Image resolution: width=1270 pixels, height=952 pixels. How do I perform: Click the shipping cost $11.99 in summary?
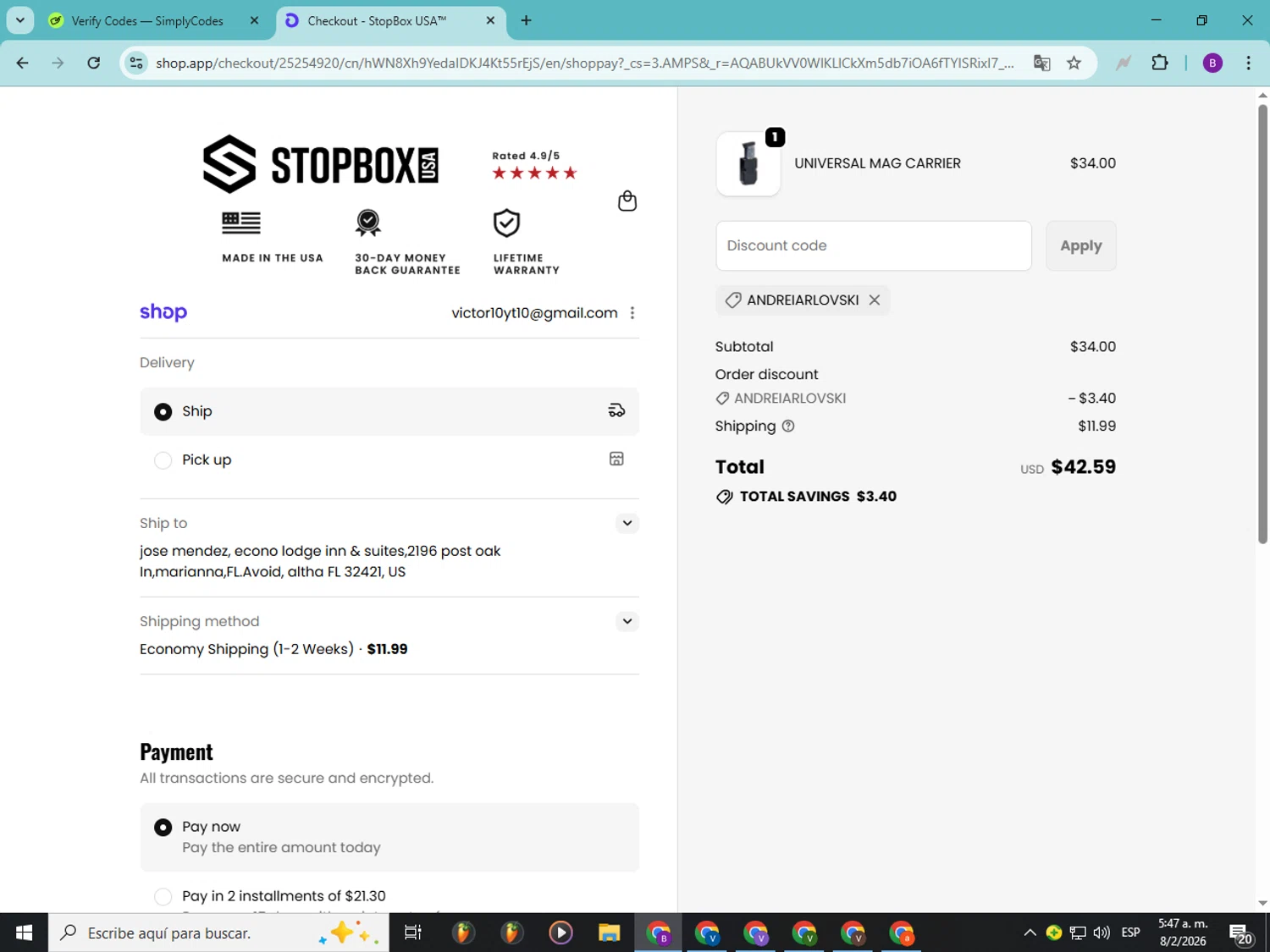pyautogui.click(x=1096, y=426)
